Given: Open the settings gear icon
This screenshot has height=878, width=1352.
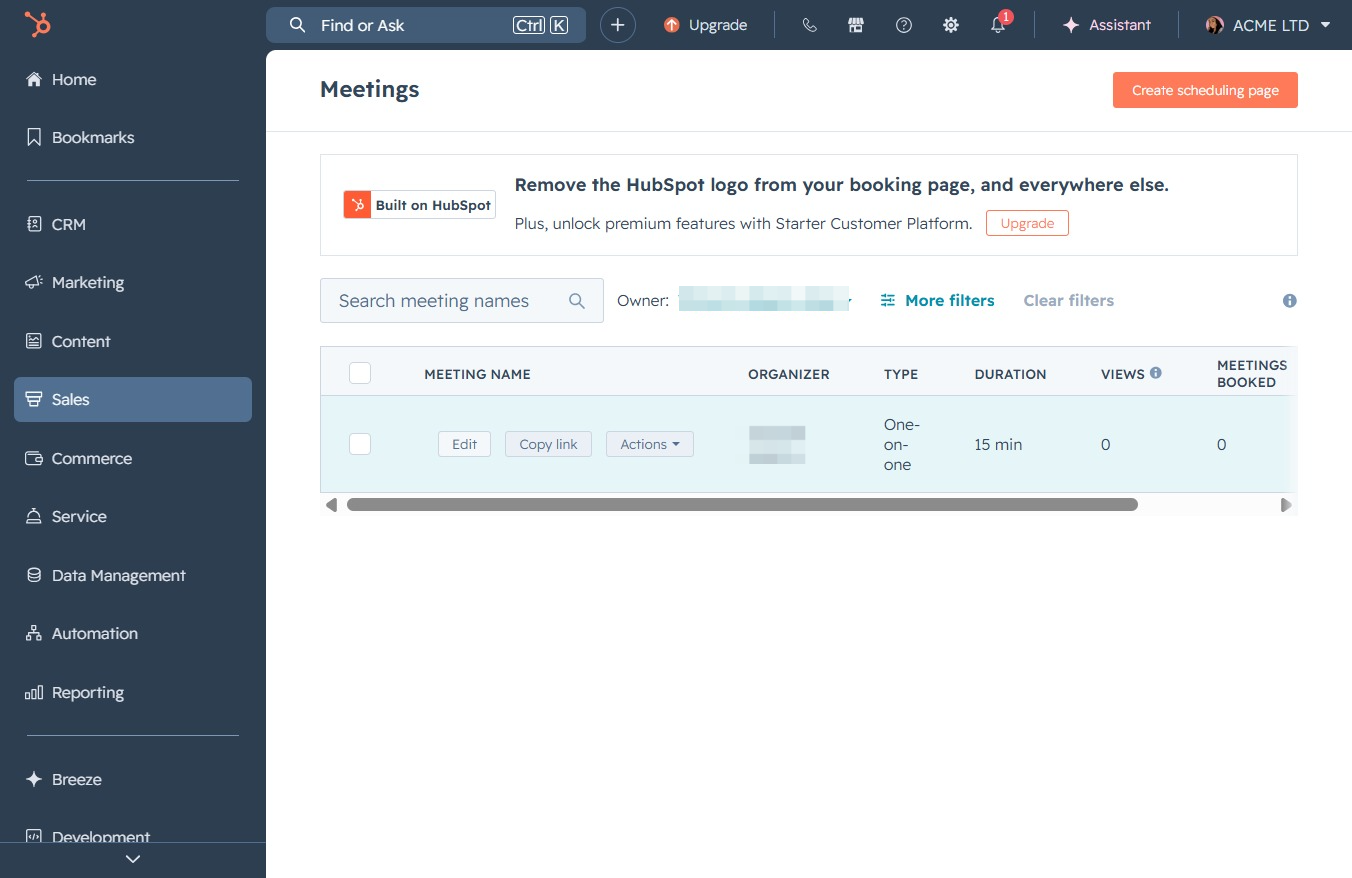Looking at the screenshot, I should click(951, 25).
